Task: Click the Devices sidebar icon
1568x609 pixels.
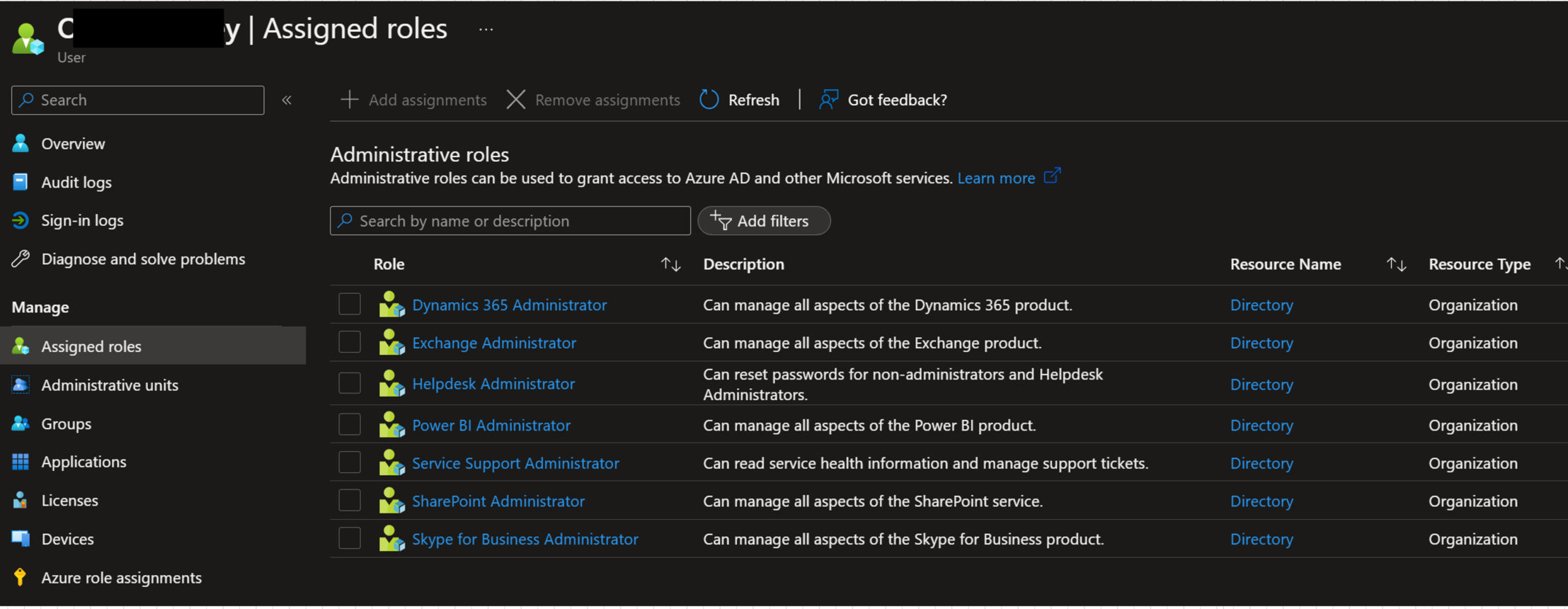Action: pos(21,538)
